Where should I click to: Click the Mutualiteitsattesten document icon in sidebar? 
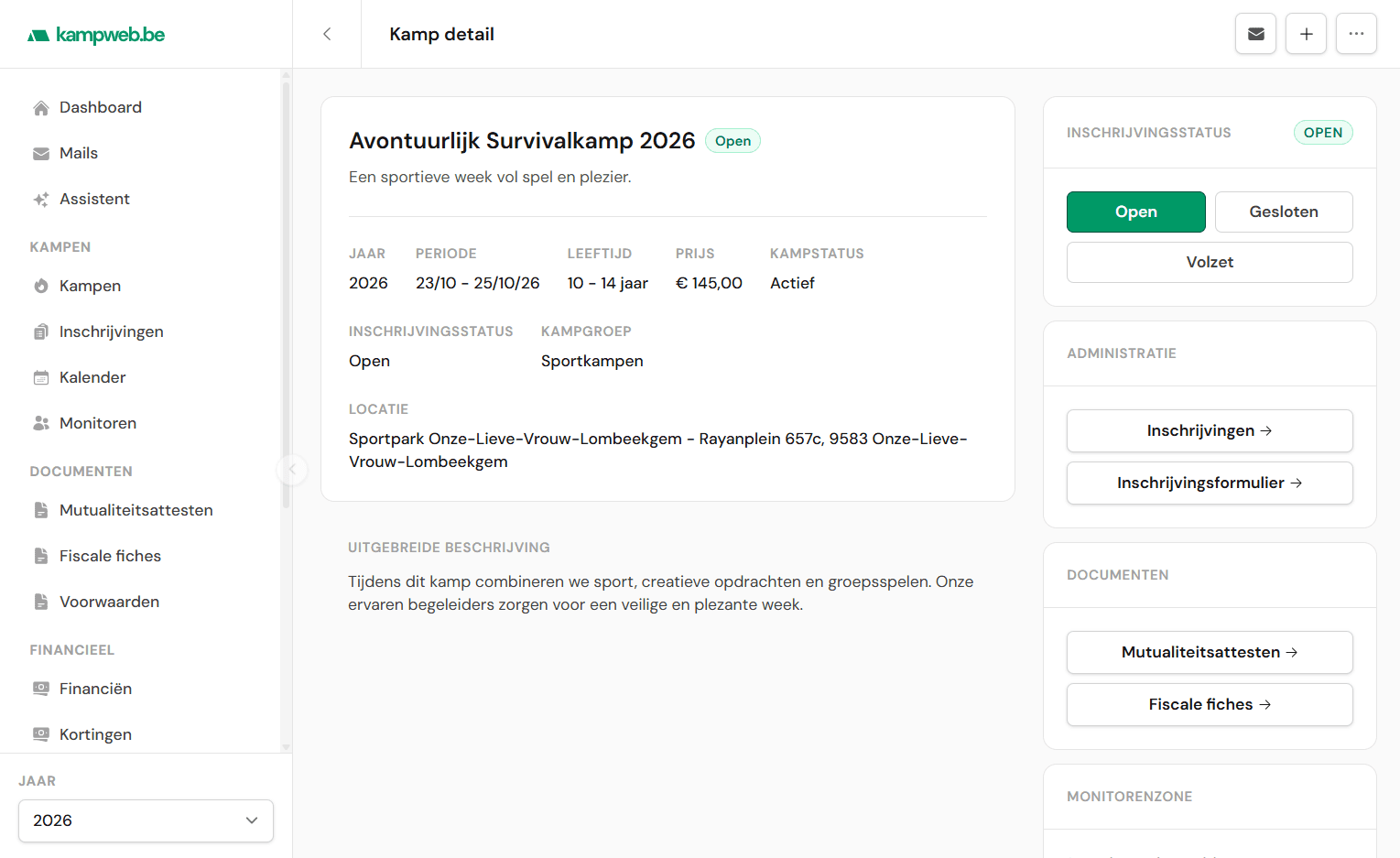41,511
